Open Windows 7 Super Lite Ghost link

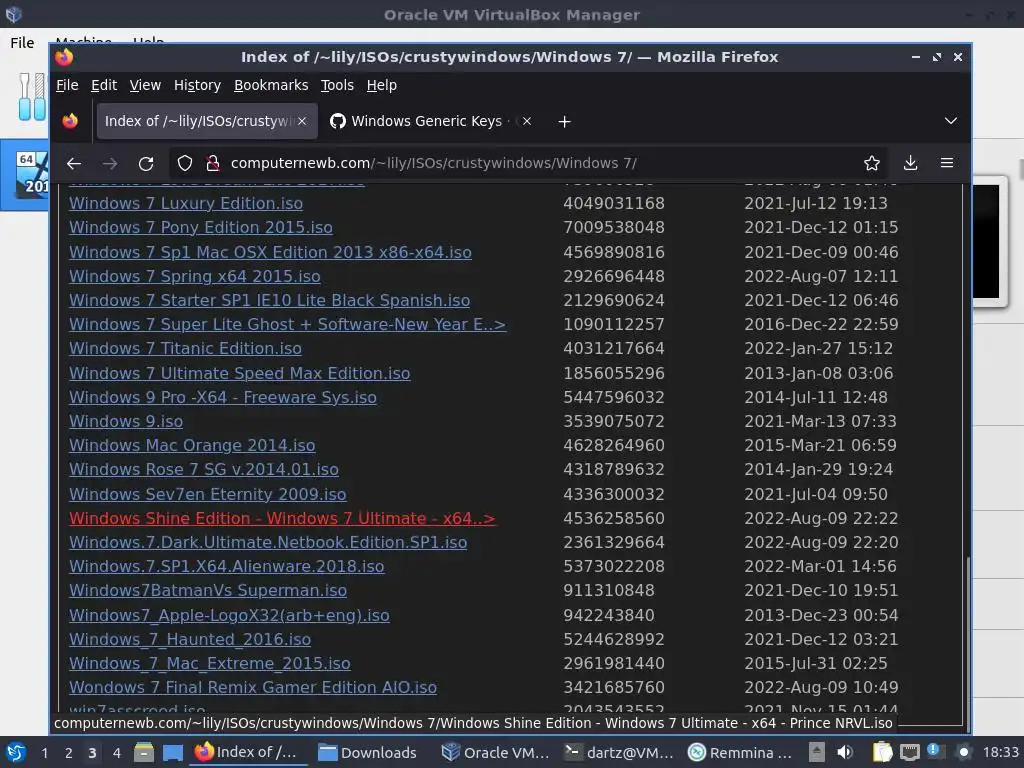coord(287,325)
